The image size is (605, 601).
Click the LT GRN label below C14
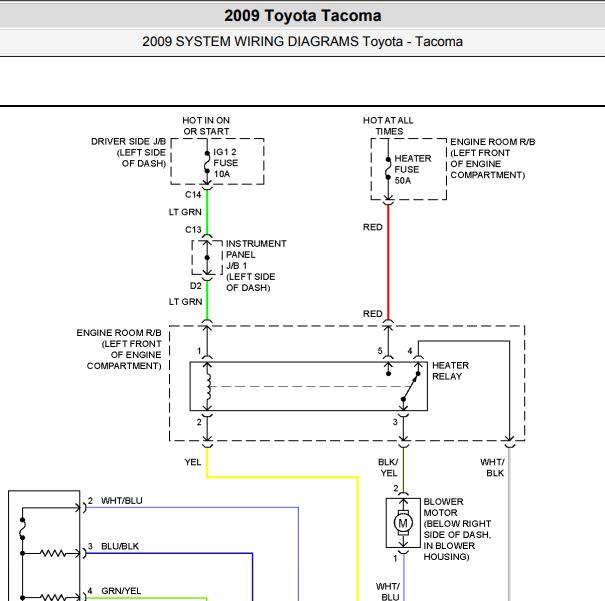tap(185, 212)
